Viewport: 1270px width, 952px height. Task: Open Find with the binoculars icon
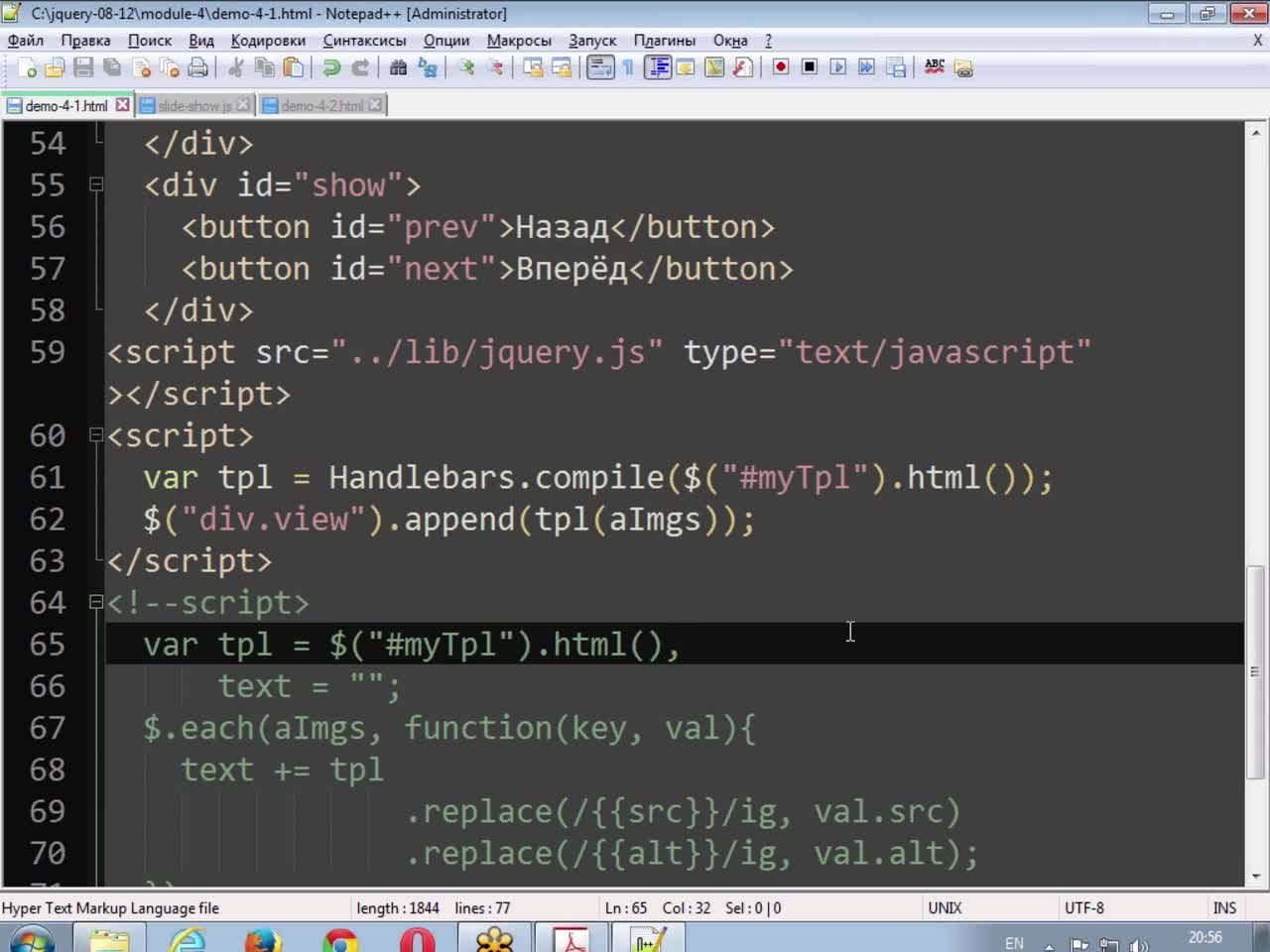click(x=399, y=67)
